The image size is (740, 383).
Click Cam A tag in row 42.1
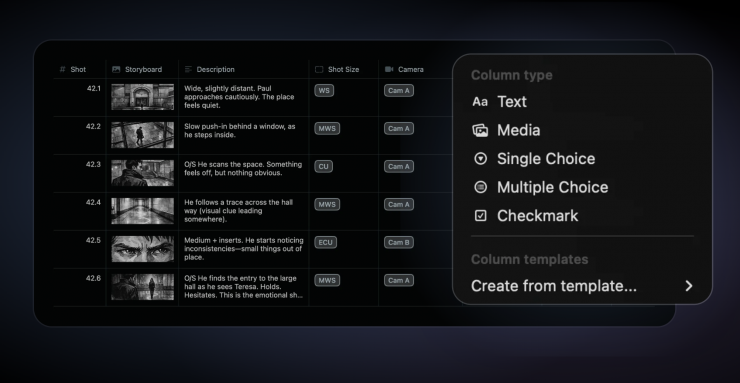point(399,91)
